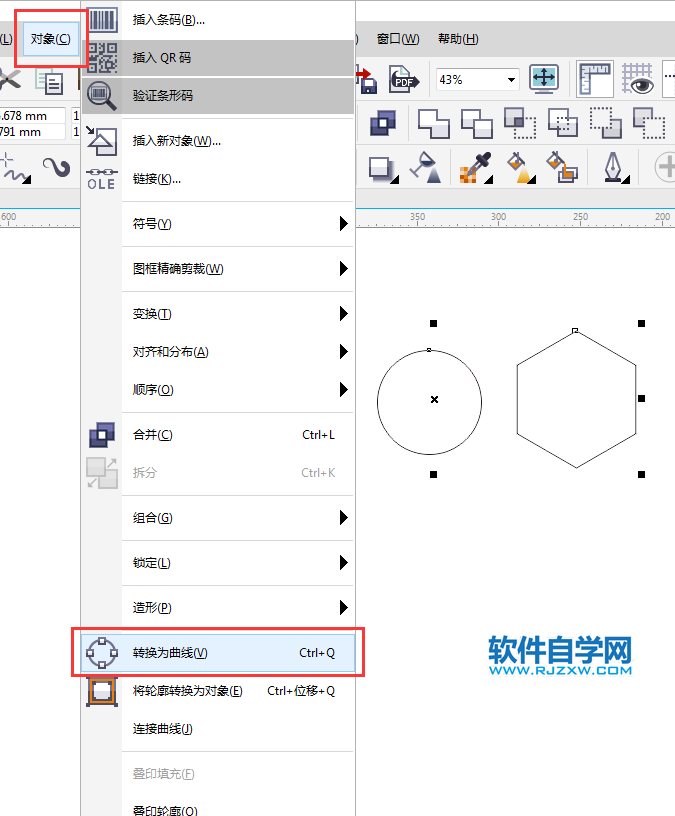Image resolution: width=675 pixels, height=816 pixels.
Task: Expand the 组合(G) submenu
Action: pyautogui.click(x=218, y=518)
